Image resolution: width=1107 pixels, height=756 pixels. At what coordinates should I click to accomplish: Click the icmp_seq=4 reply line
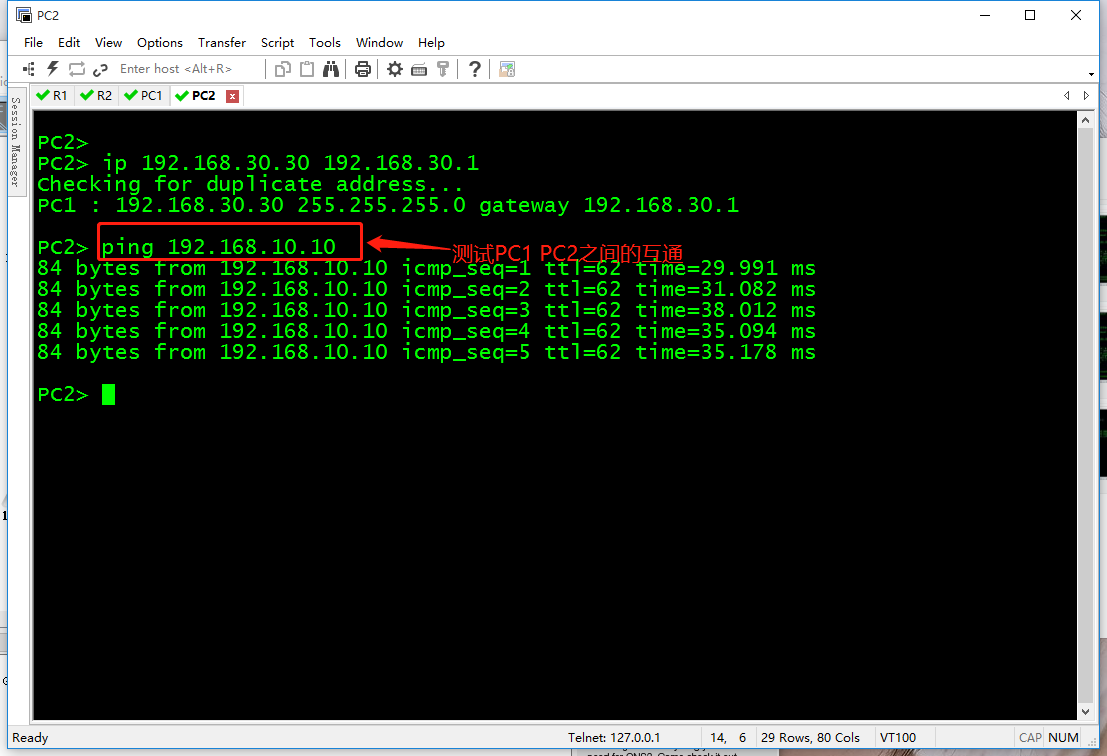tap(426, 331)
